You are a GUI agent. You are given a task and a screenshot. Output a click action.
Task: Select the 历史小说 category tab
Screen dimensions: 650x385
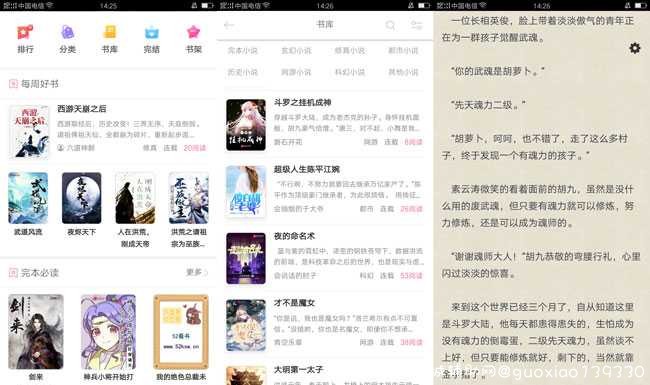(243, 72)
